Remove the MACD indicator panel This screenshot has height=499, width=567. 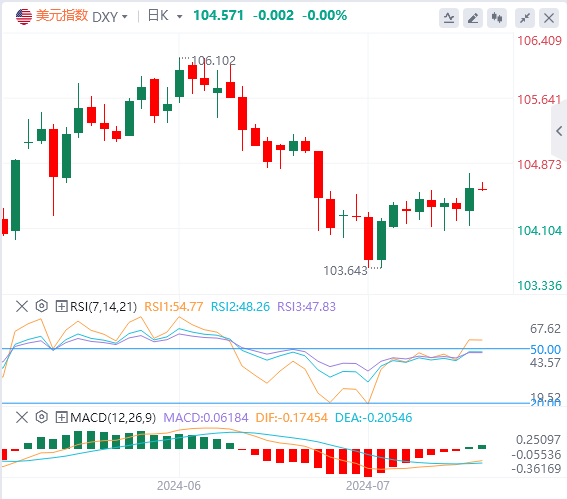pos(22,417)
